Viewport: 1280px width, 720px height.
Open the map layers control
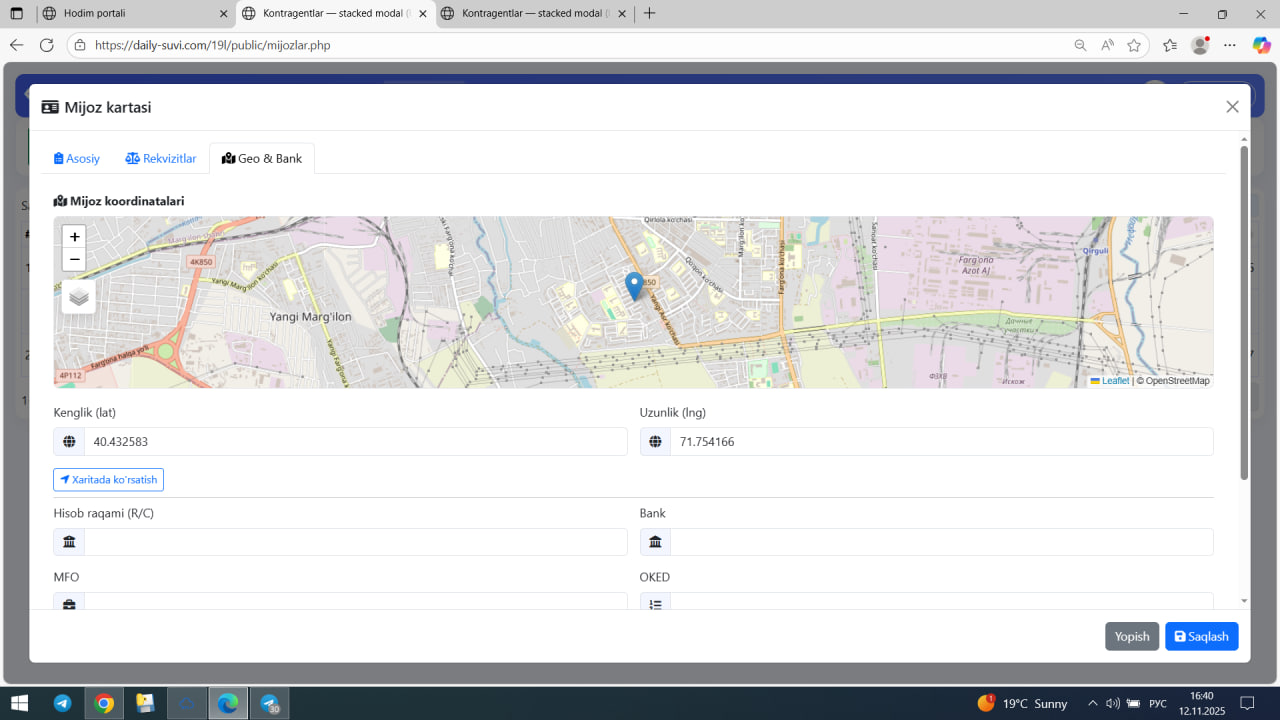[x=79, y=297]
